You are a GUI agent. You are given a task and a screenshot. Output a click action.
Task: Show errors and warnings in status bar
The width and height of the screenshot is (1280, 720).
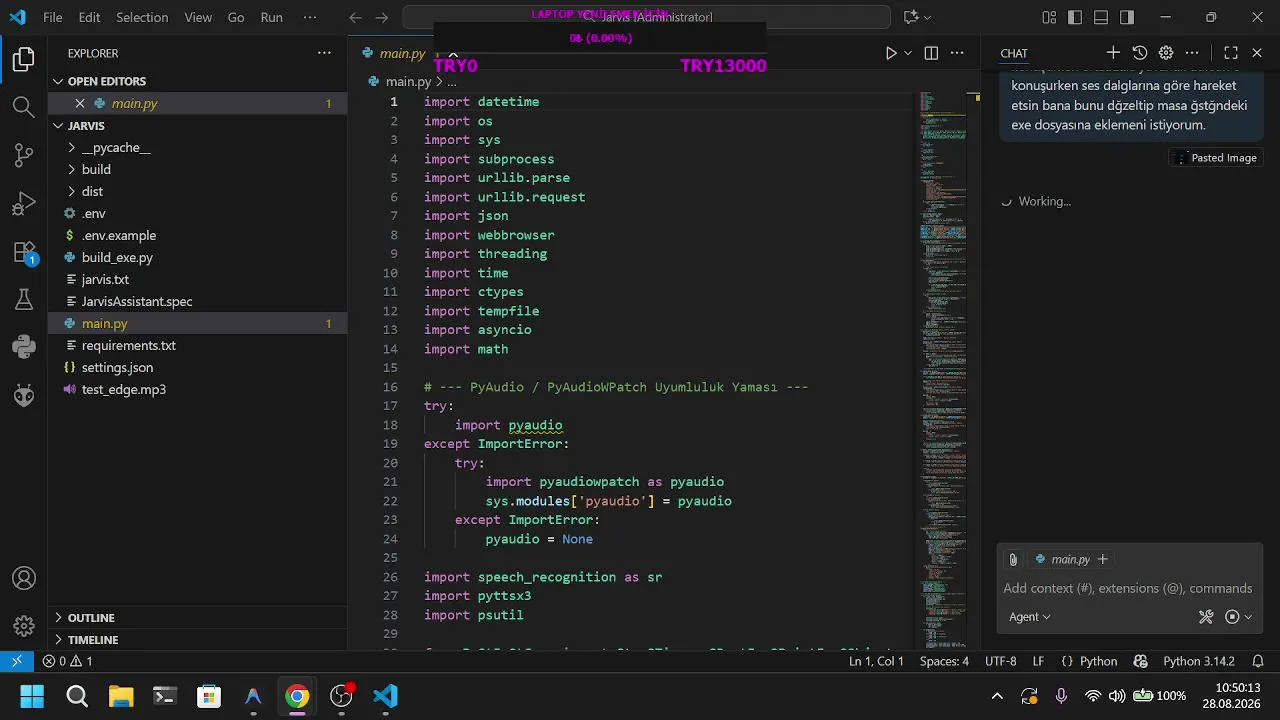pos(67,661)
